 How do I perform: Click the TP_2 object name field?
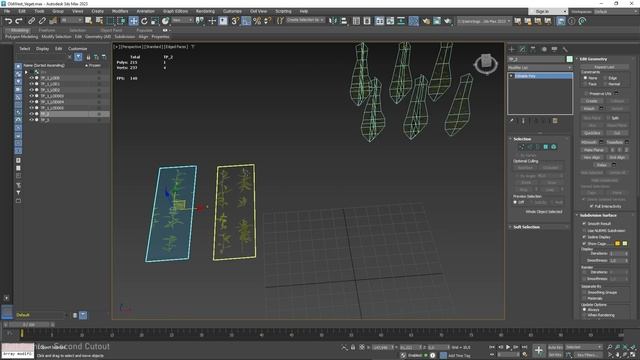(x=536, y=59)
